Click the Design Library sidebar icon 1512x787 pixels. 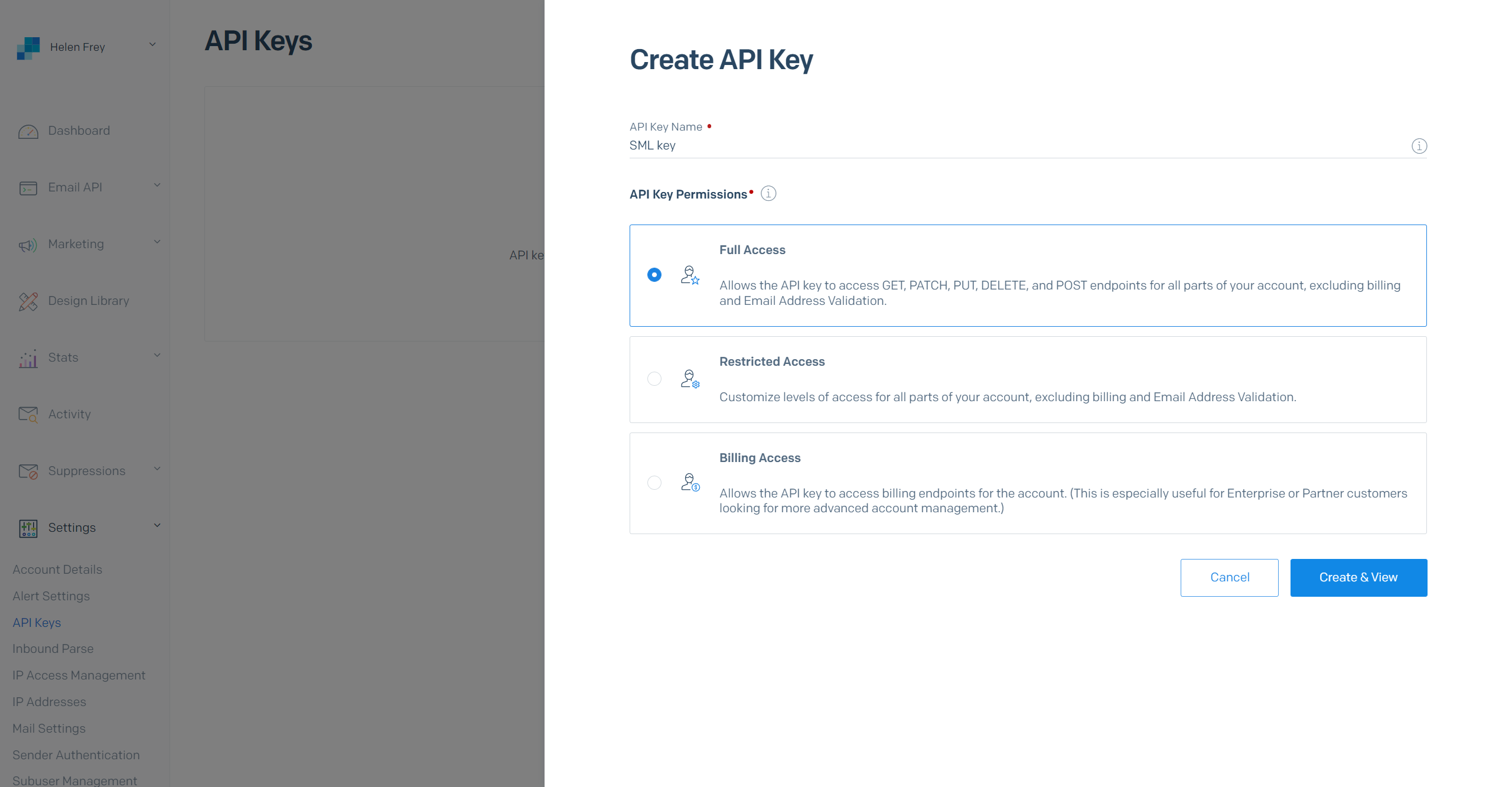(28, 300)
